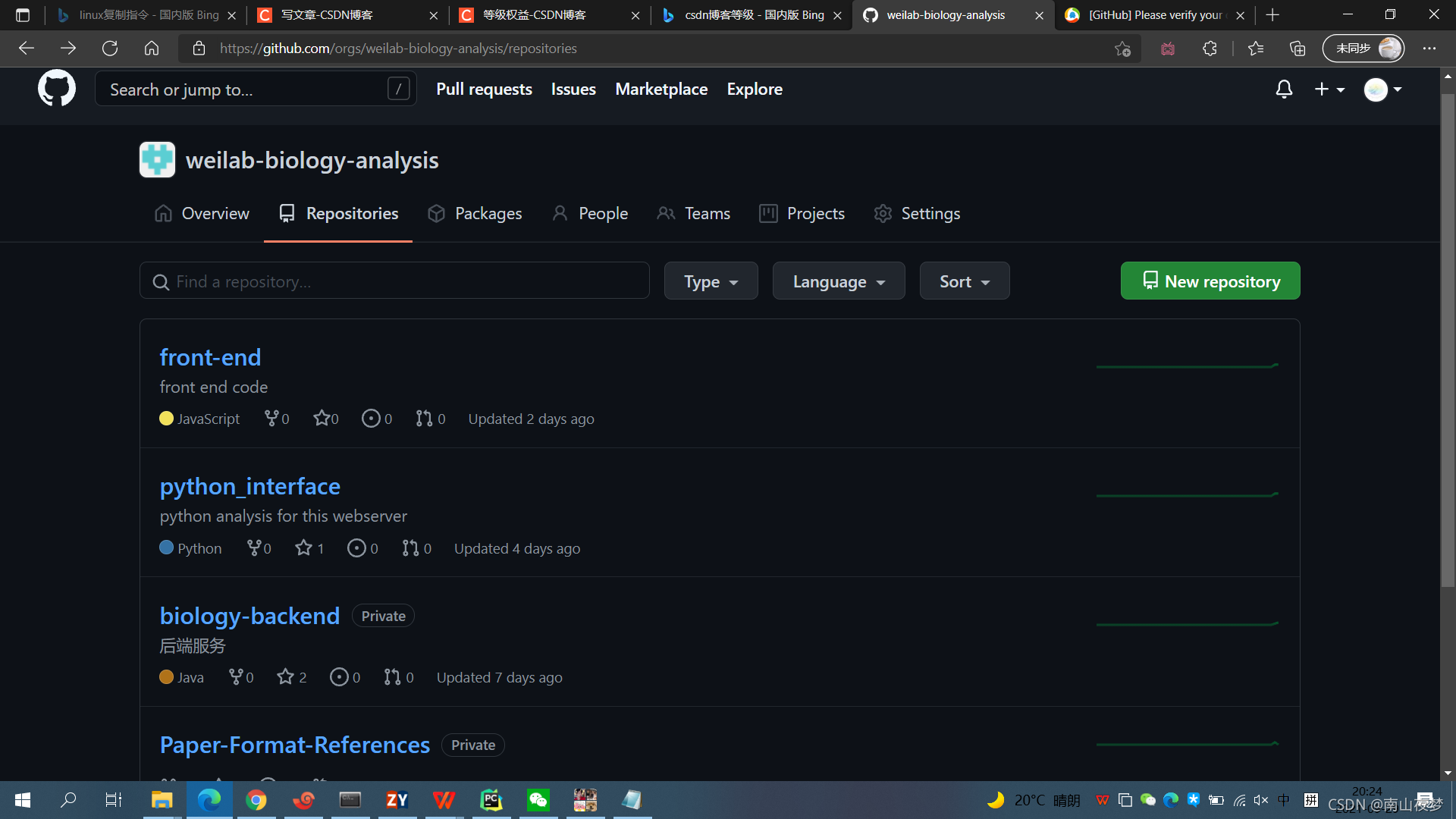Open the Projects tab
Viewport: 1456px width, 819px height.
tap(802, 214)
